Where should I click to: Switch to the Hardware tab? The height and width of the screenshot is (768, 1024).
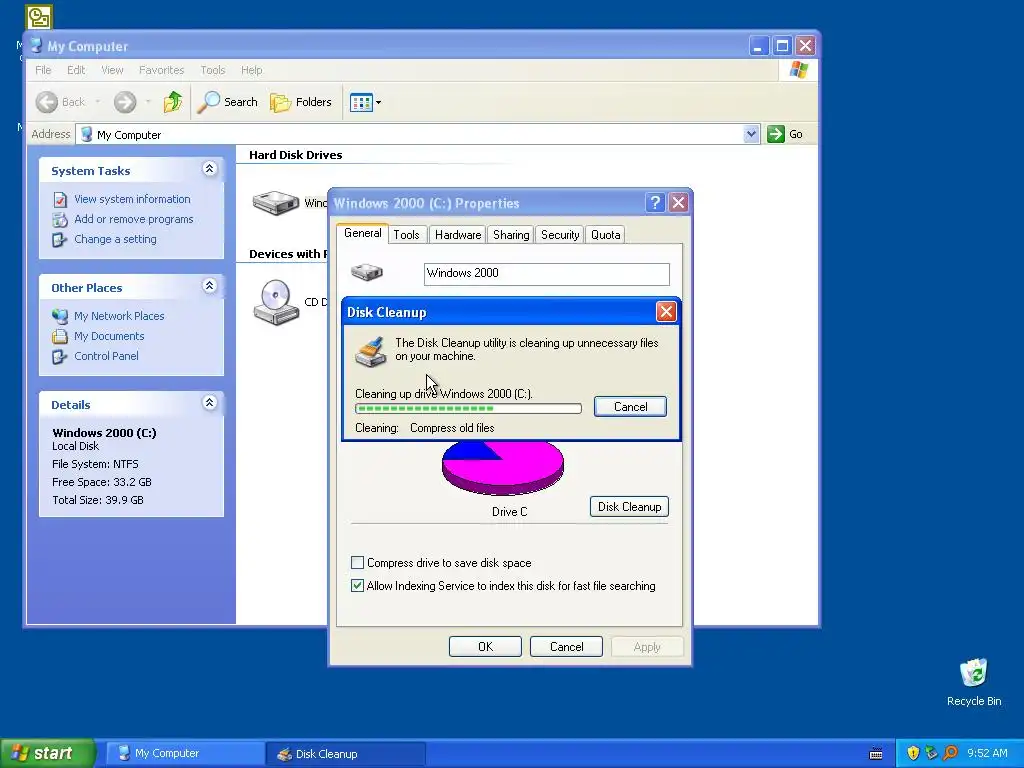click(458, 235)
